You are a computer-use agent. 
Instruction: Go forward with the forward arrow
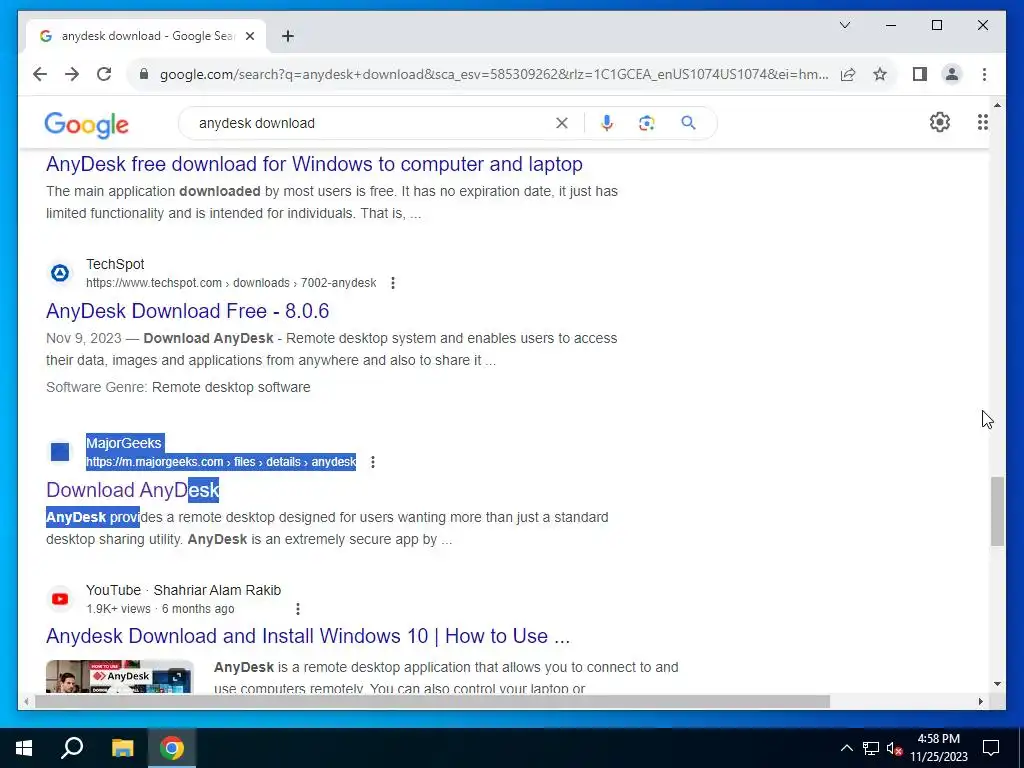72,74
